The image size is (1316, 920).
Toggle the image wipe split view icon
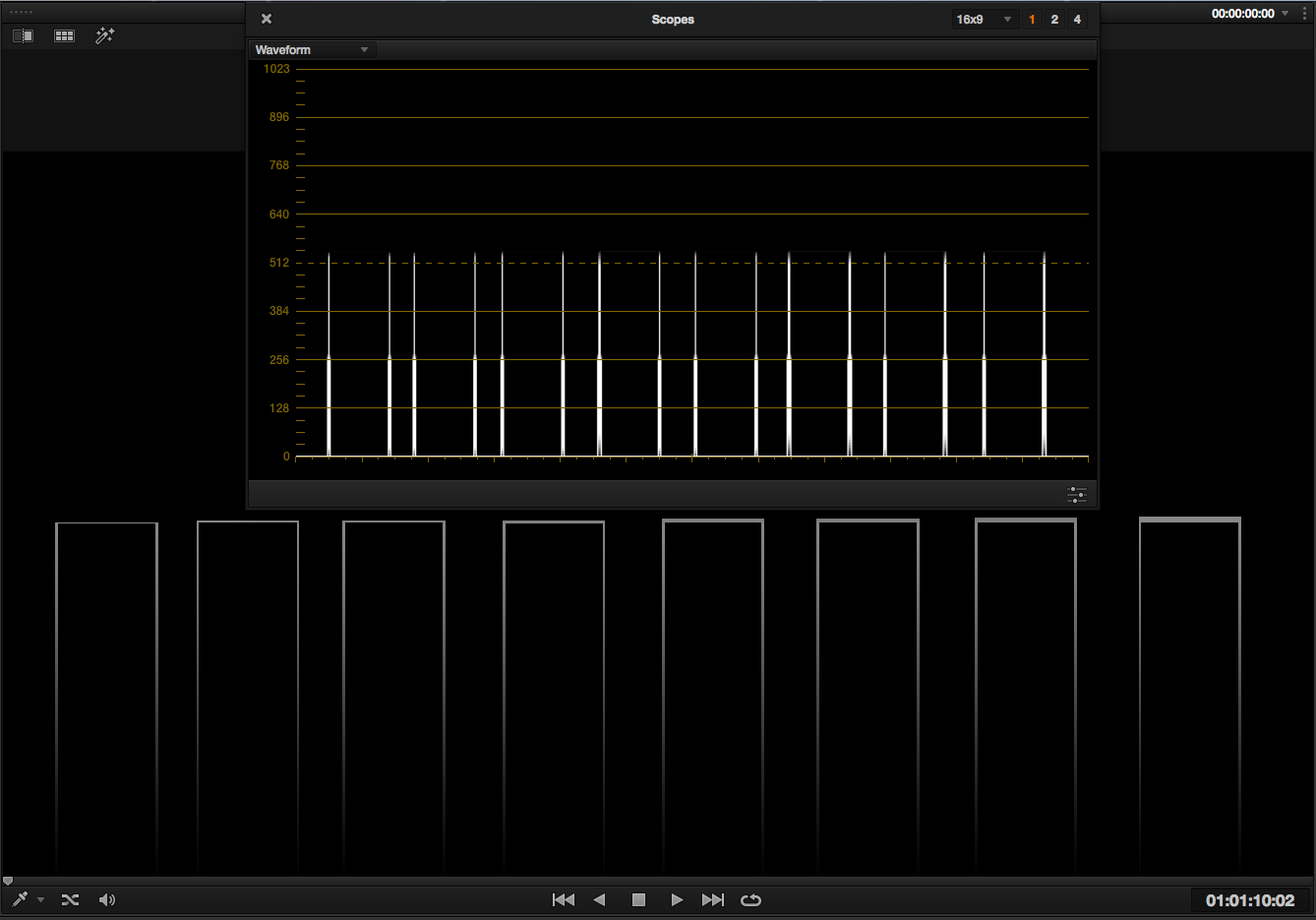23,36
